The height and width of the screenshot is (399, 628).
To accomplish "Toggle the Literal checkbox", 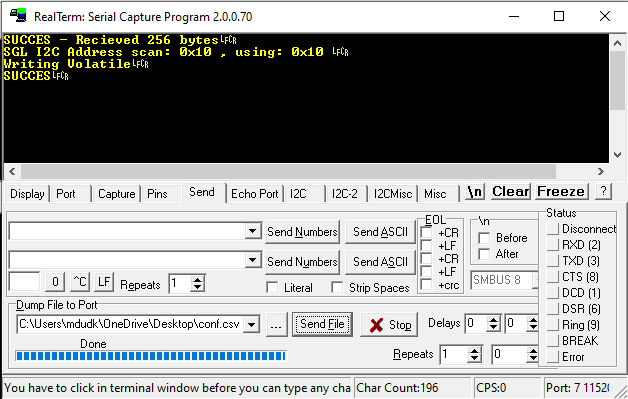I will (x=272, y=288).
